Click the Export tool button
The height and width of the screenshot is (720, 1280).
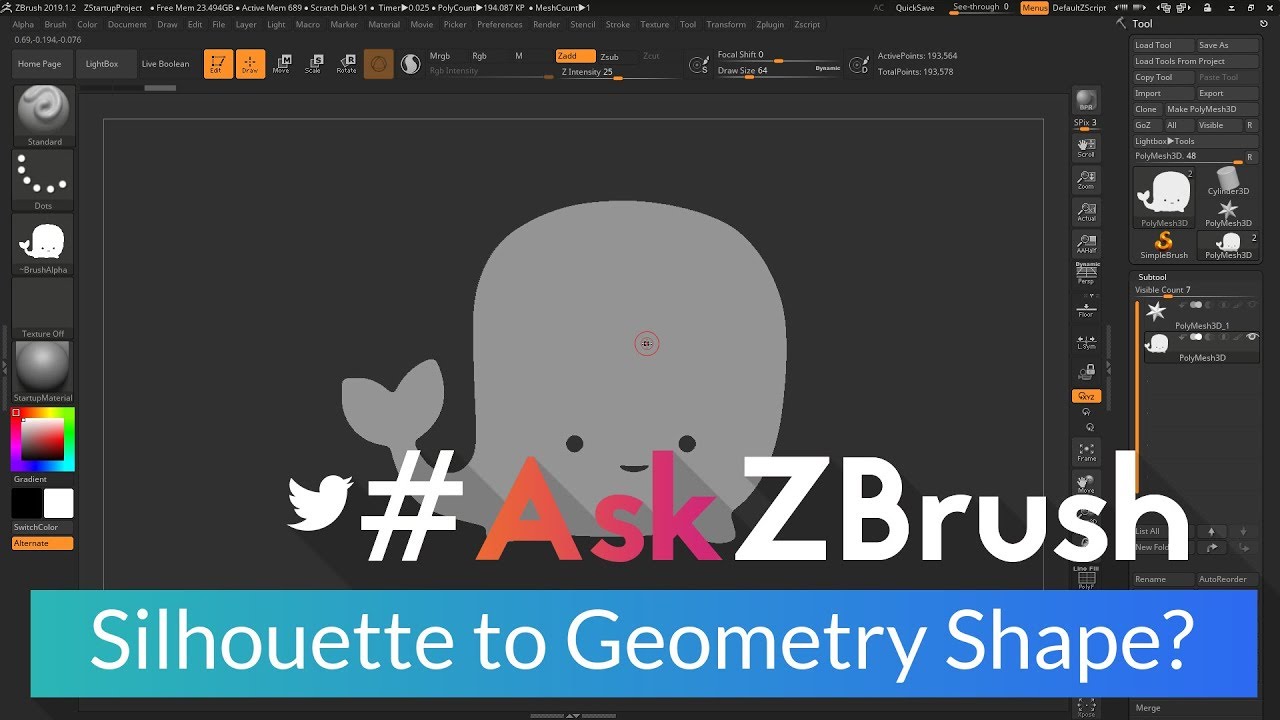pyautogui.click(x=1227, y=93)
